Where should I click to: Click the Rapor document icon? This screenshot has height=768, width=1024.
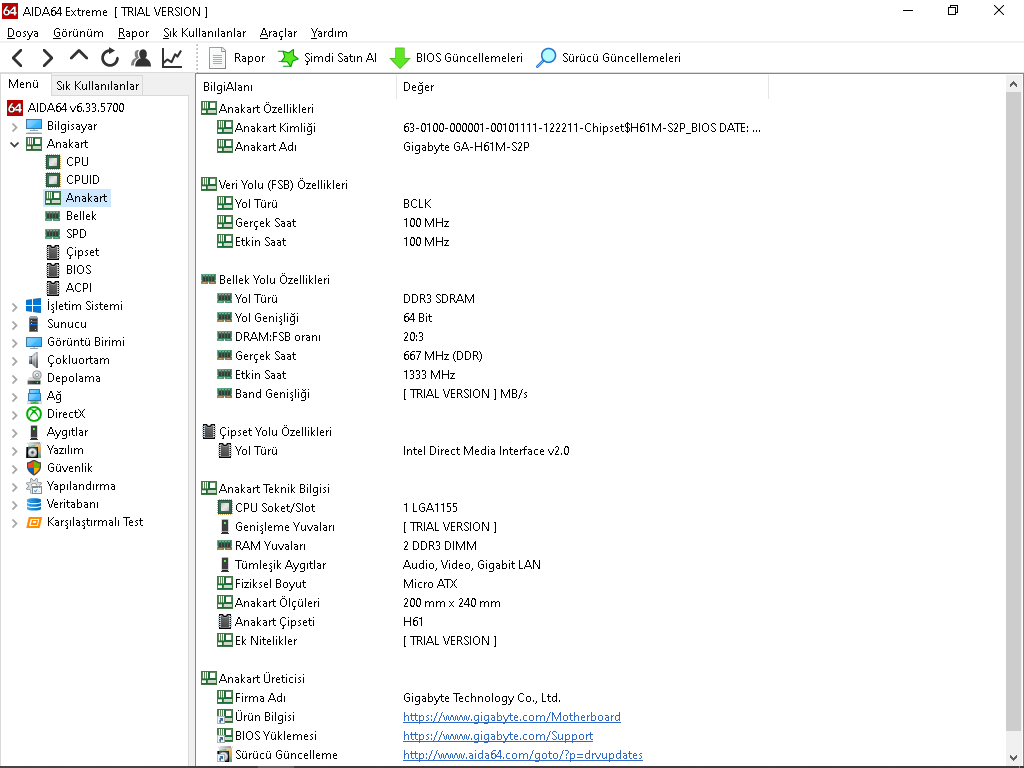[217, 58]
